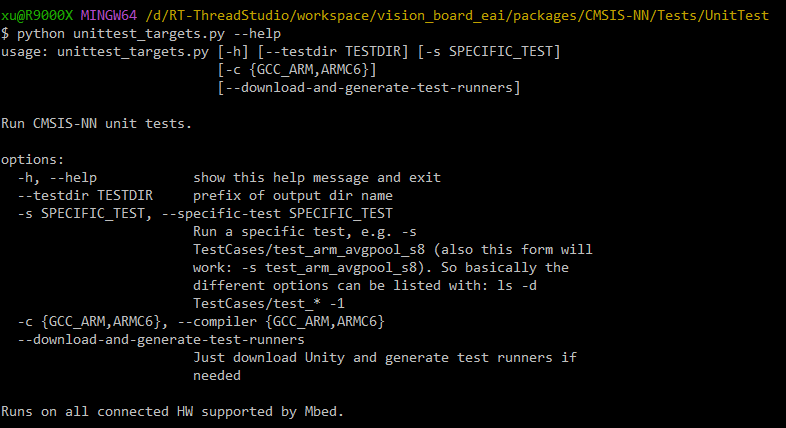Click the -h, --help option entry
Viewport: 786px width, 428px height.
click(x=57, y=178)
